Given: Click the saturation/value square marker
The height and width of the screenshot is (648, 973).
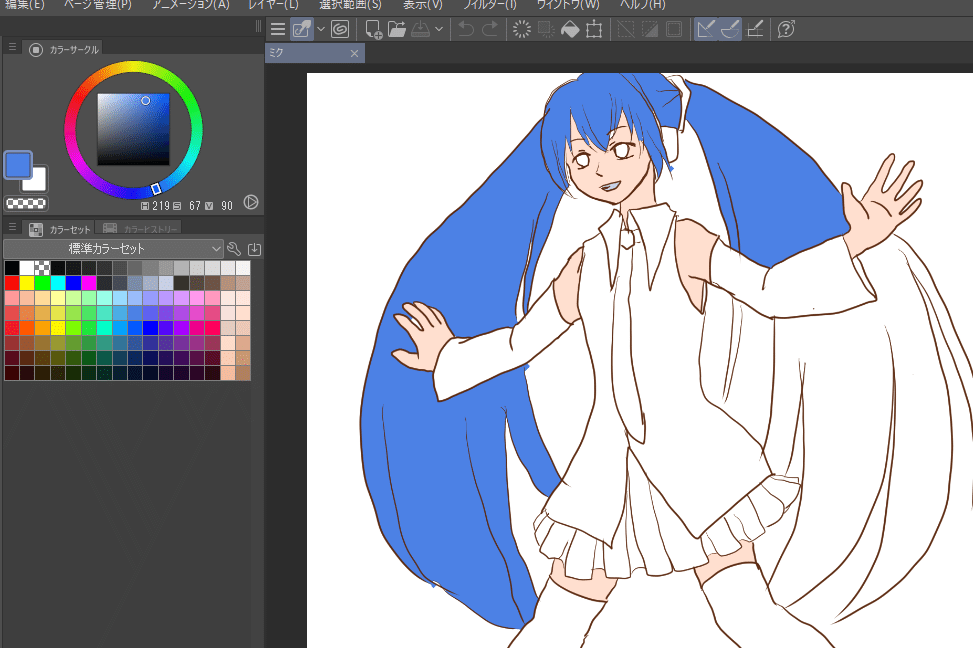Looking at the screenshot, I should 146,101.
